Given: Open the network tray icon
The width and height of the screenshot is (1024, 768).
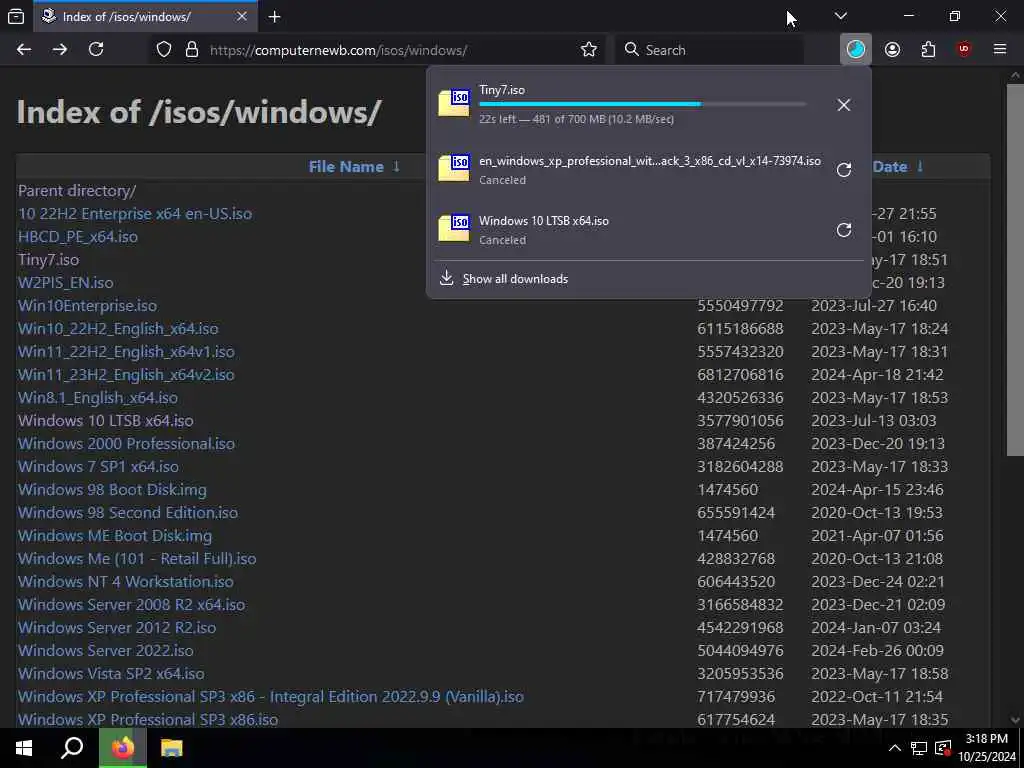Looking at the screenshot, I should [919, 748].
